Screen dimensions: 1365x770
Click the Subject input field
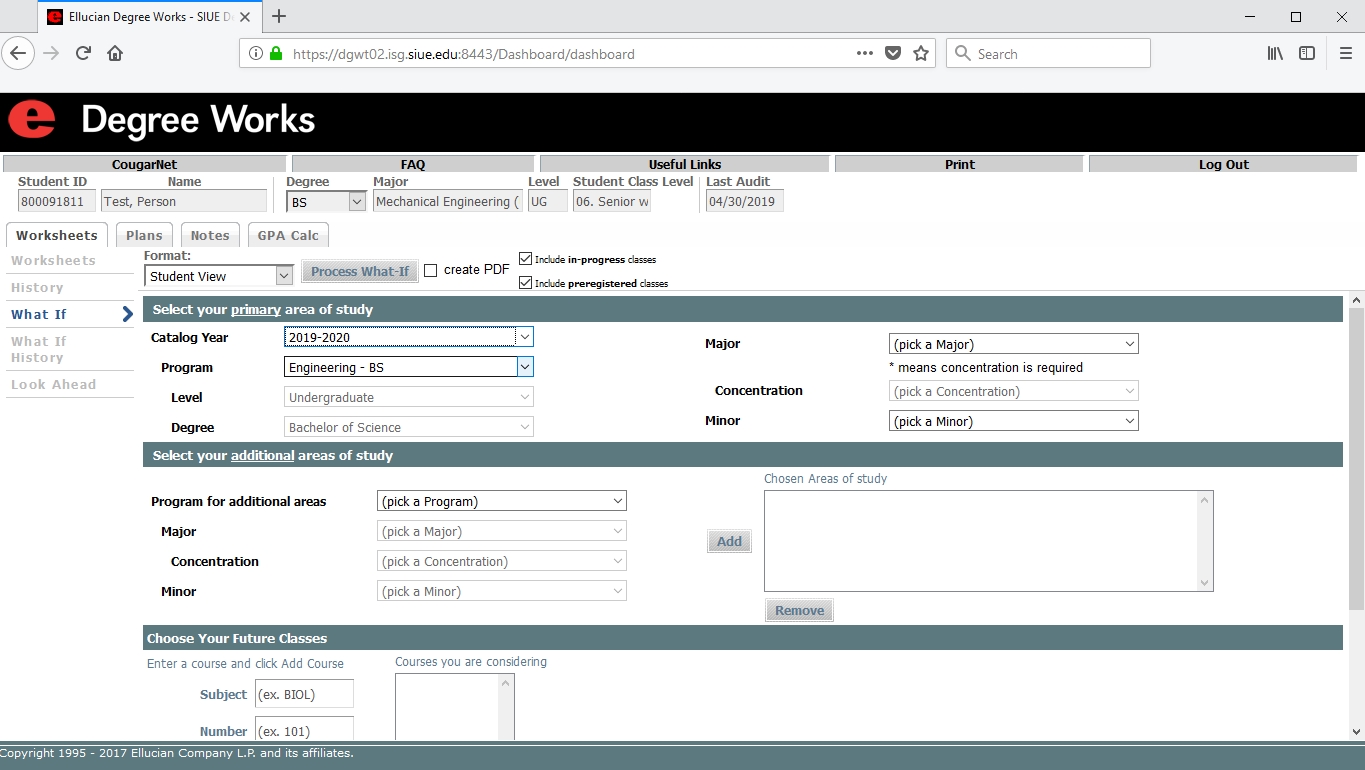click(x=304, y=694)
